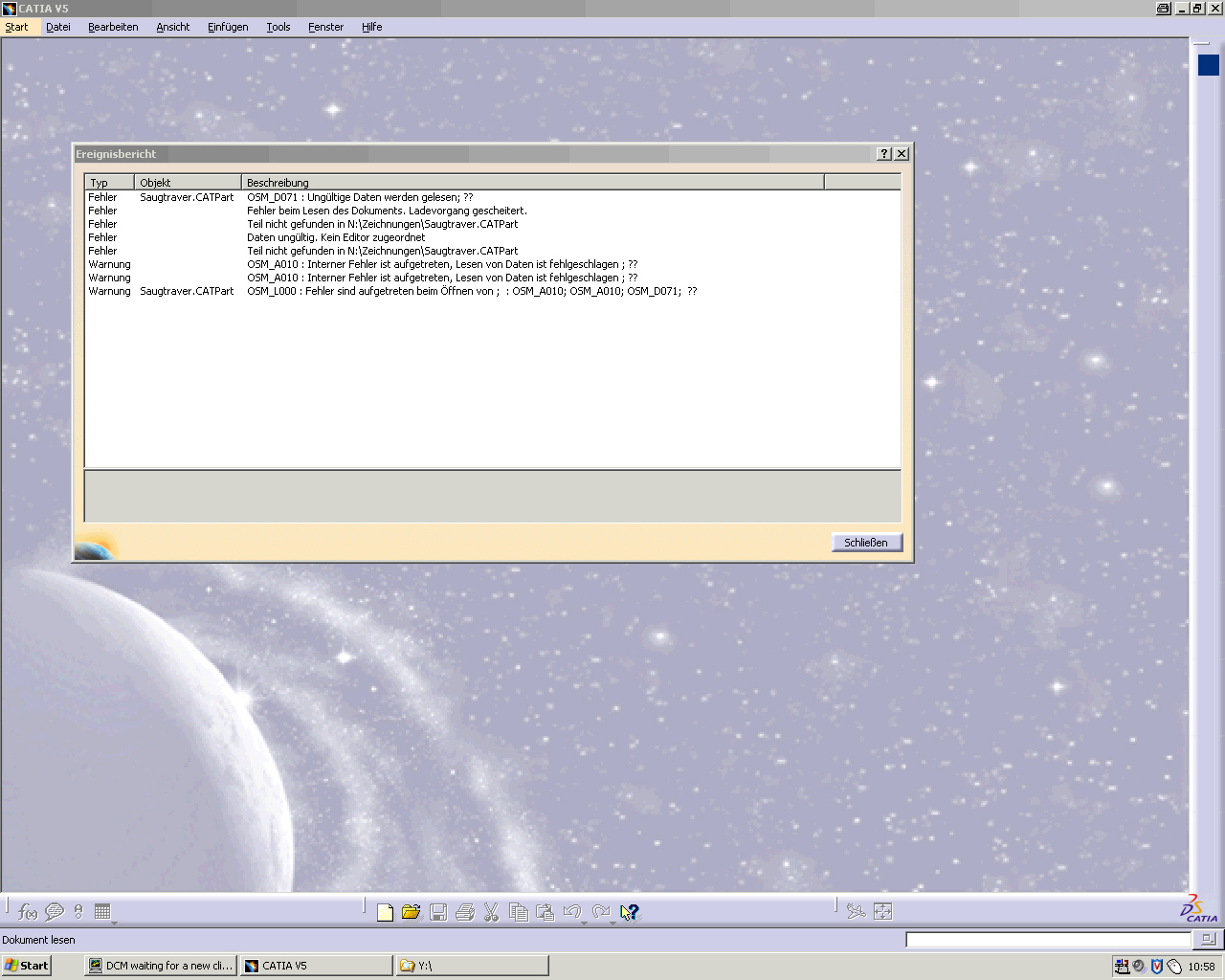
Task: Click the question mark help button in Ereignisbericht
Action: [884, 154]
